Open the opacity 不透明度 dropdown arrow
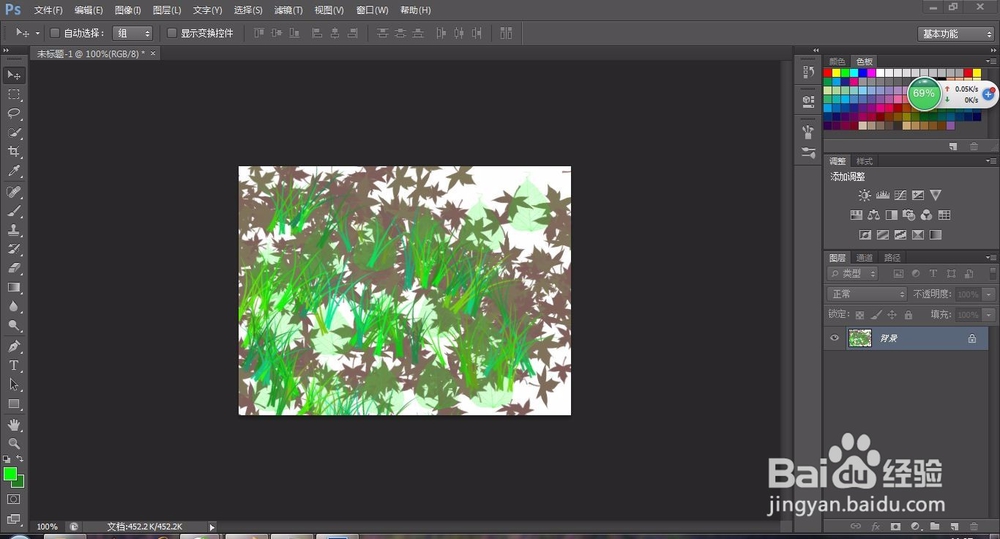The image size is (1000, 539). click(989, 295)
